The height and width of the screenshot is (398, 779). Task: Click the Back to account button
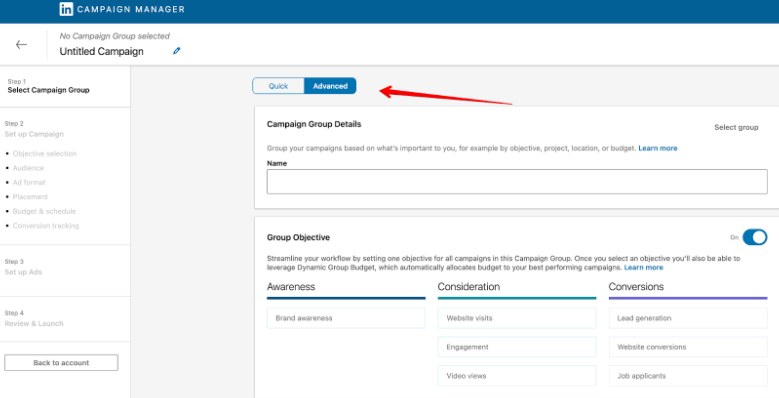61,363
